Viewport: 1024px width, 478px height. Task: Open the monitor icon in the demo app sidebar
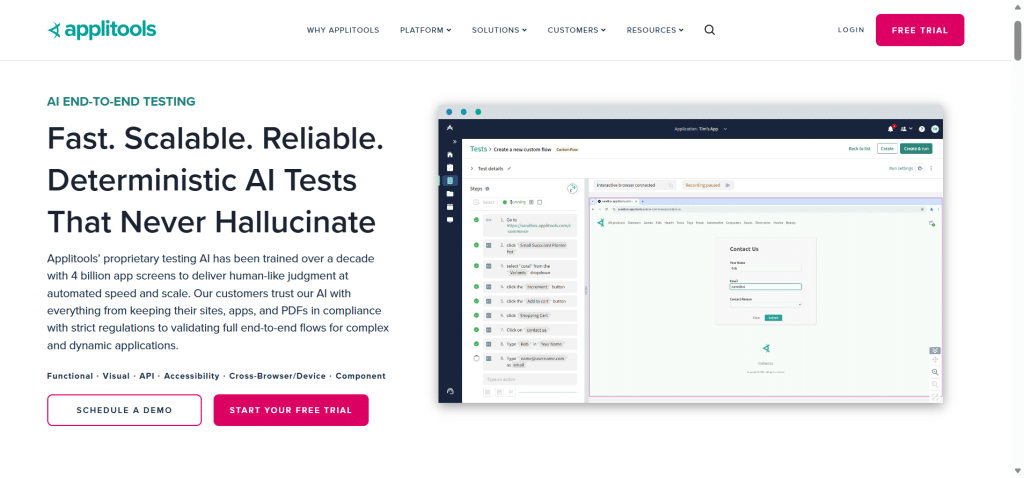(450, 220)
